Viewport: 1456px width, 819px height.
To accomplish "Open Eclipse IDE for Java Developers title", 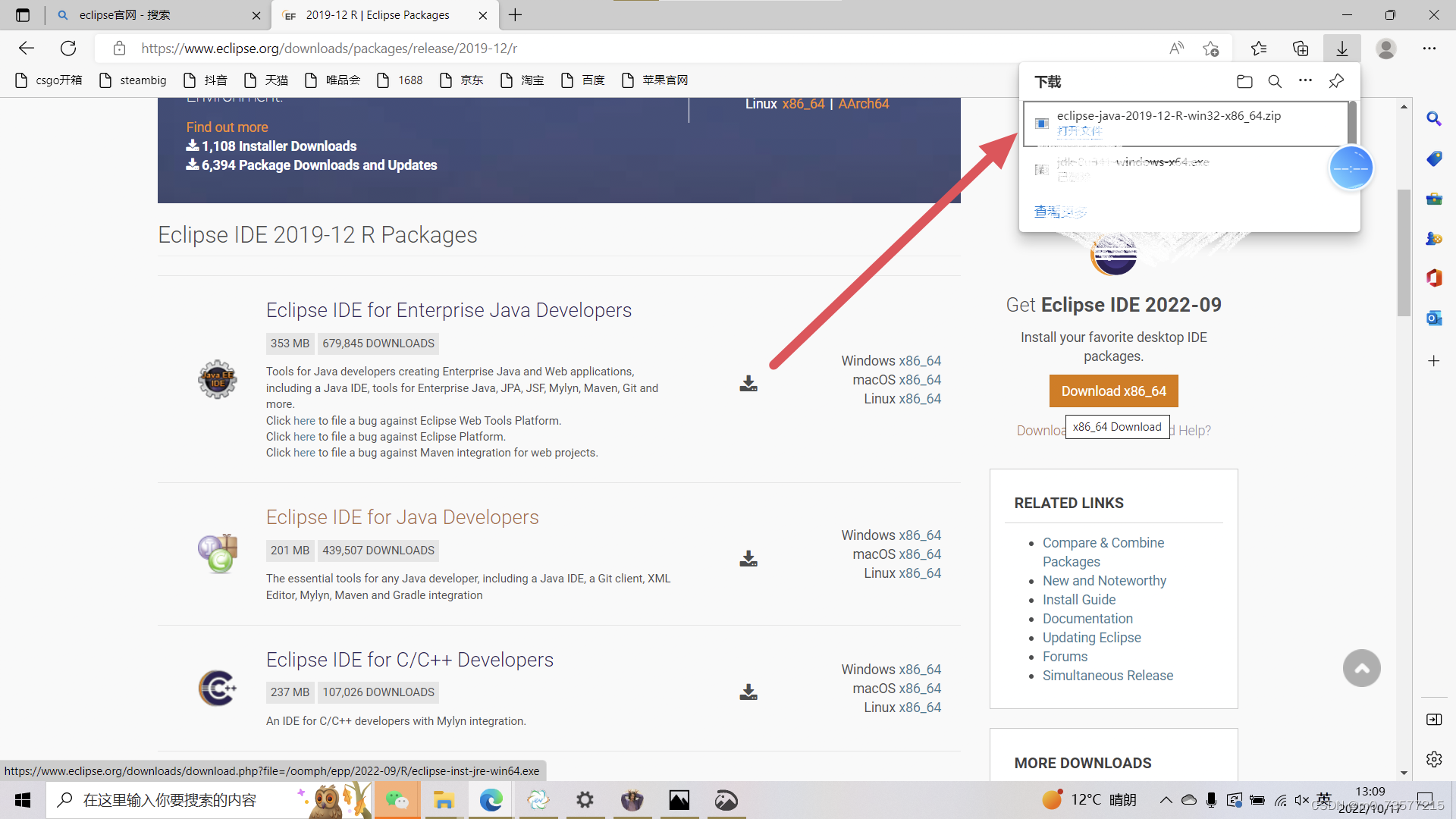I will click(x=403, y=517).
